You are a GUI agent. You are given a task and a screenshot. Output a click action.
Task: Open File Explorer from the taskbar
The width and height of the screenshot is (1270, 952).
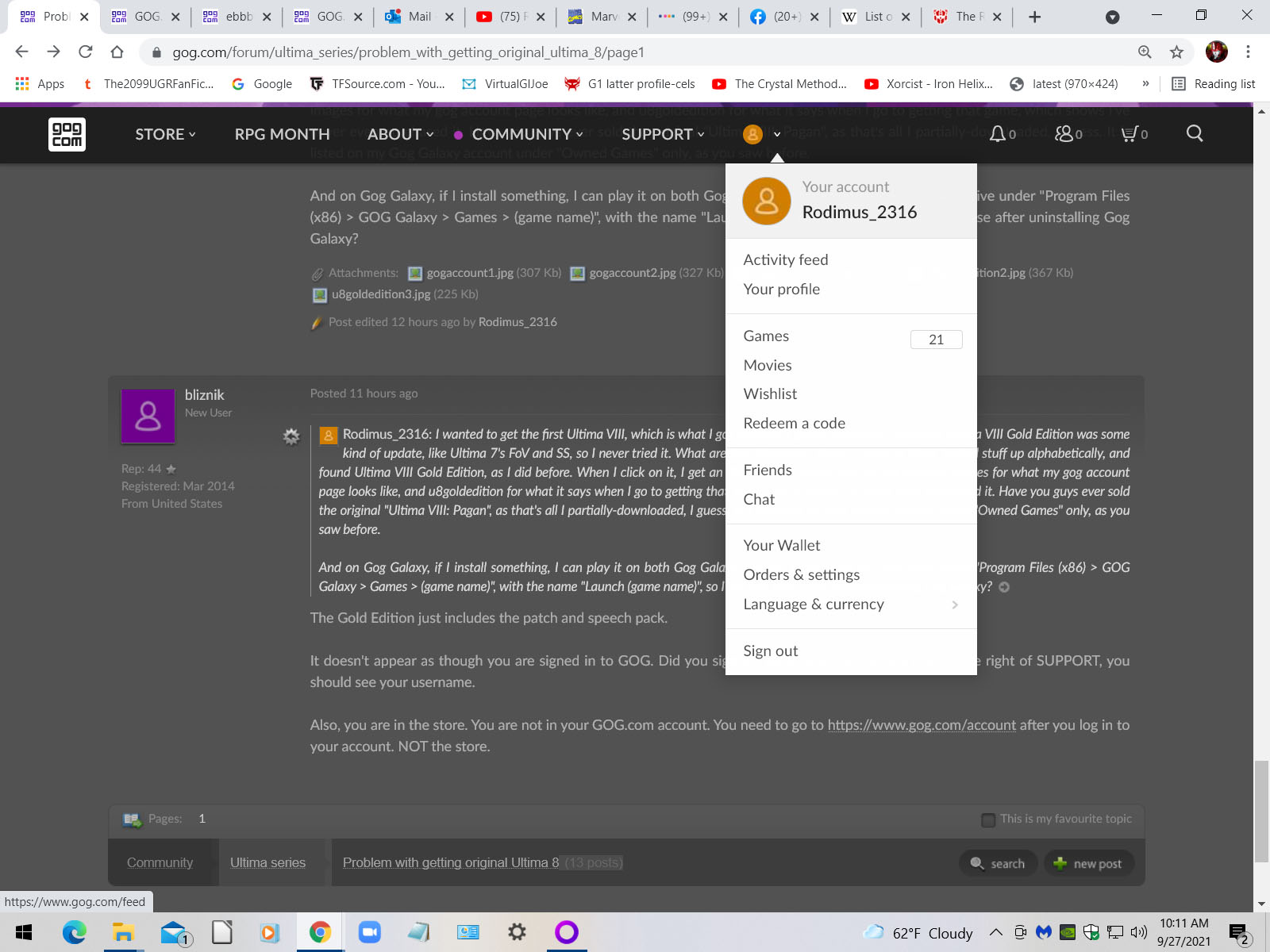123,932
